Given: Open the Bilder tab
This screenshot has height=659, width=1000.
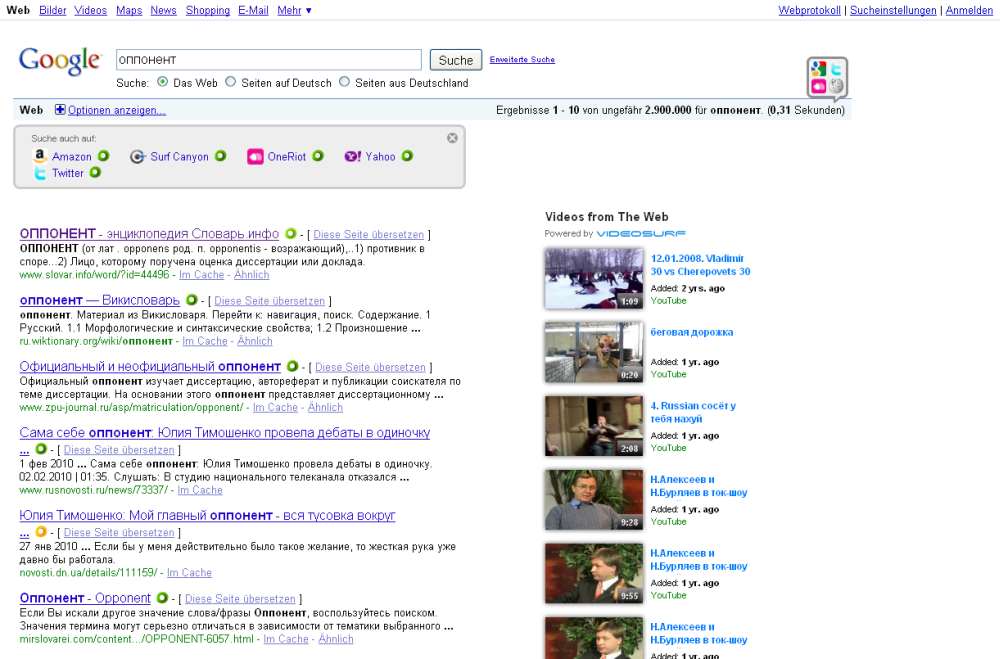Looking at the screenshot, I should 52,10.
